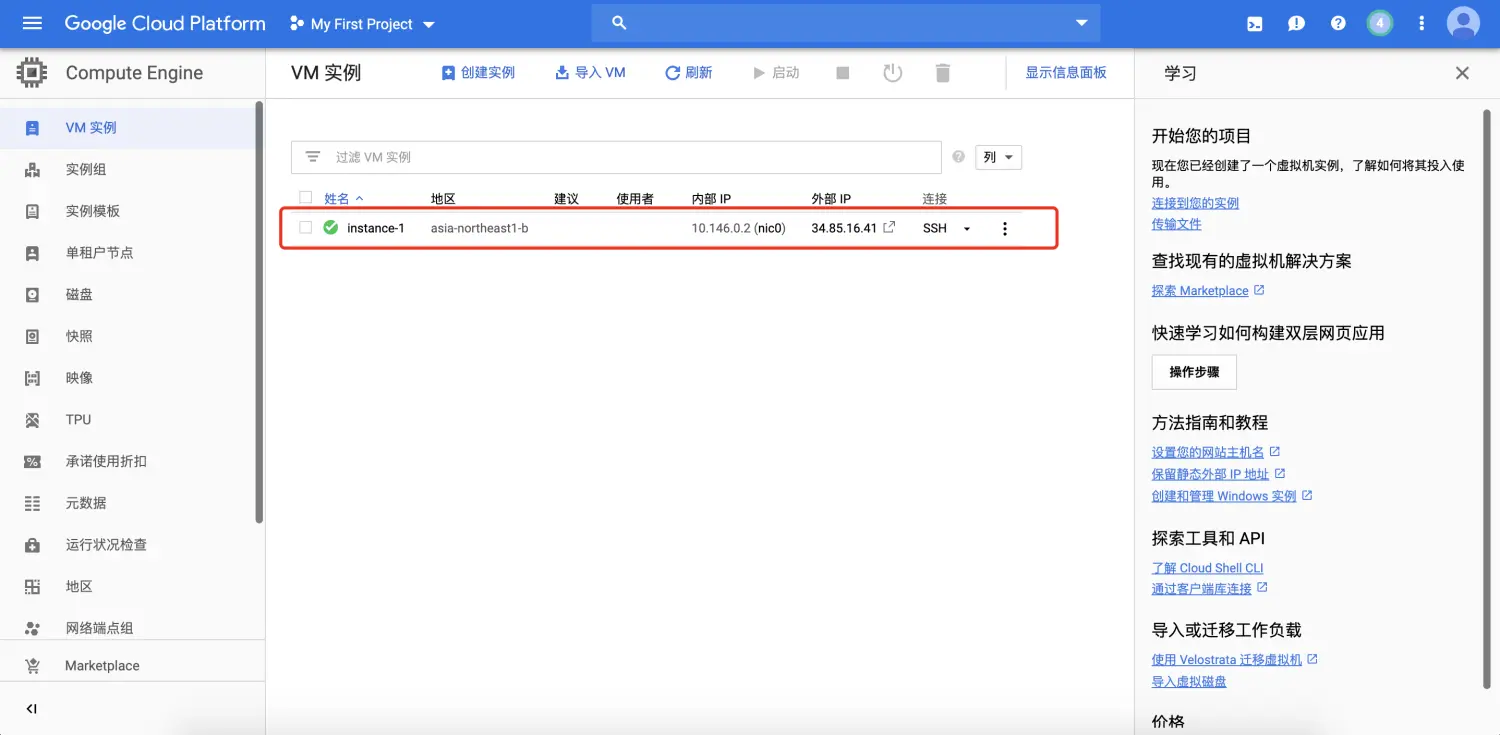Click 显示信息面板 button
The height and width of the screenshot is (735, 1500).
click(x=1066, y=73)
